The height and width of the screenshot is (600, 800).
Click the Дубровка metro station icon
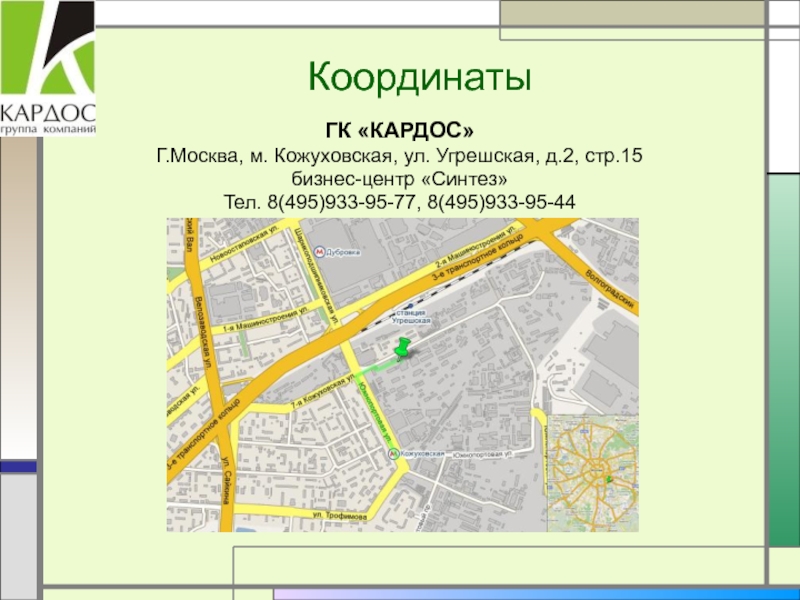(319, 252)
